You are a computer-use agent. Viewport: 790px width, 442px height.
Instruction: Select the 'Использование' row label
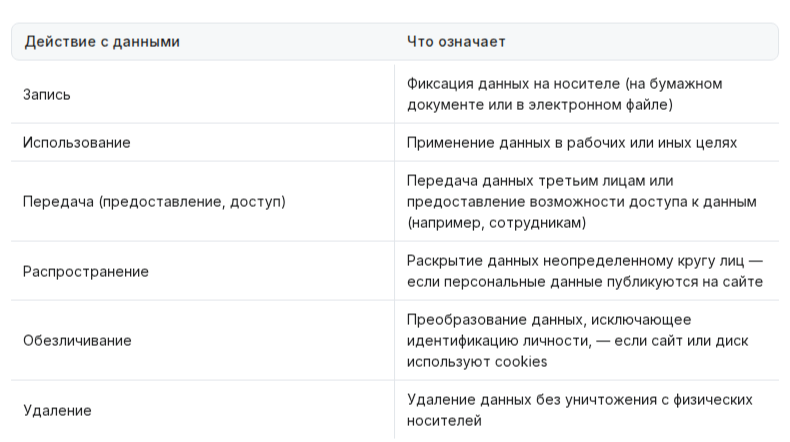77,142
